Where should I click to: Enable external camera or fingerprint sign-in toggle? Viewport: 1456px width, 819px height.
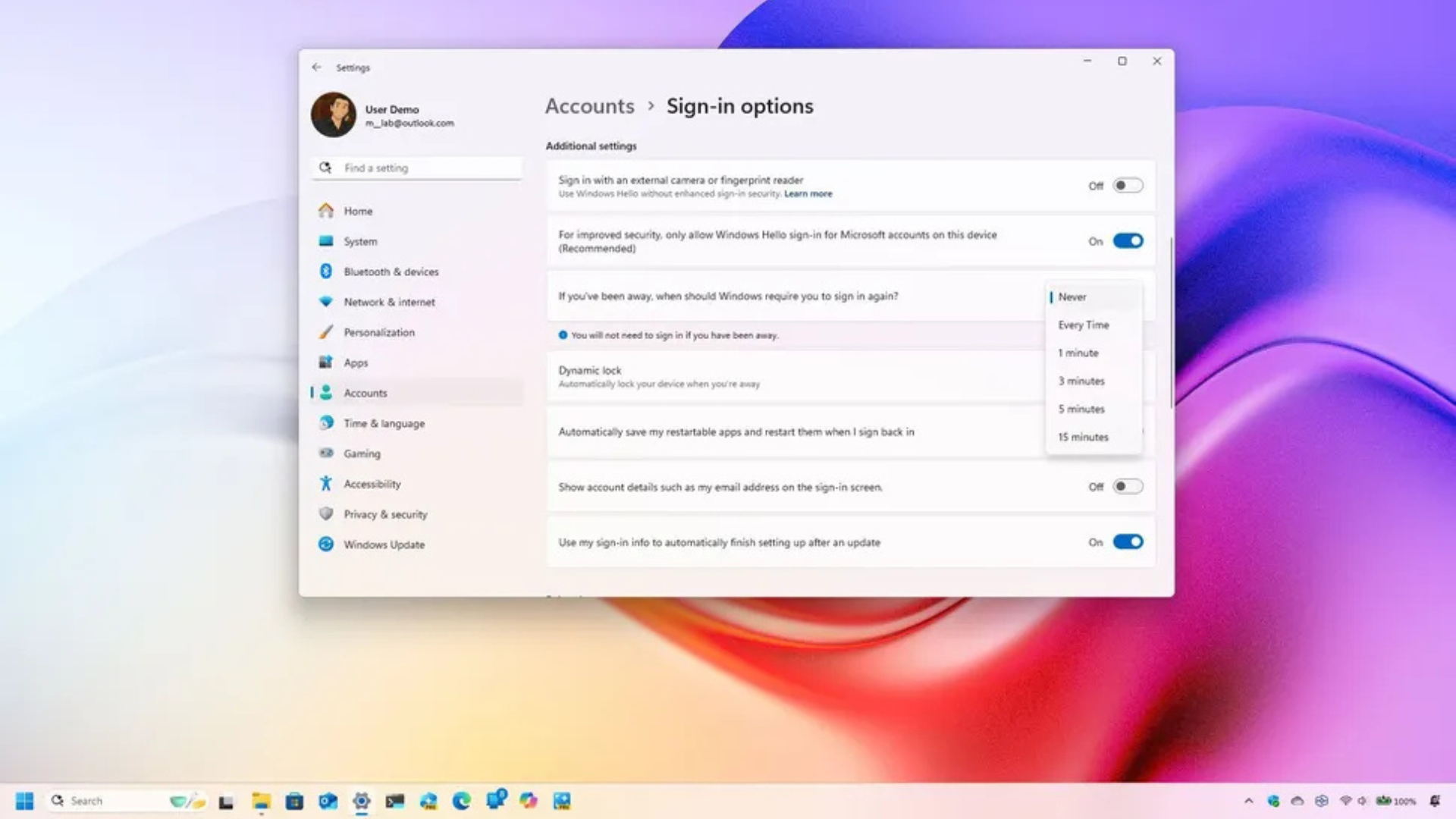coord(1127,186)
